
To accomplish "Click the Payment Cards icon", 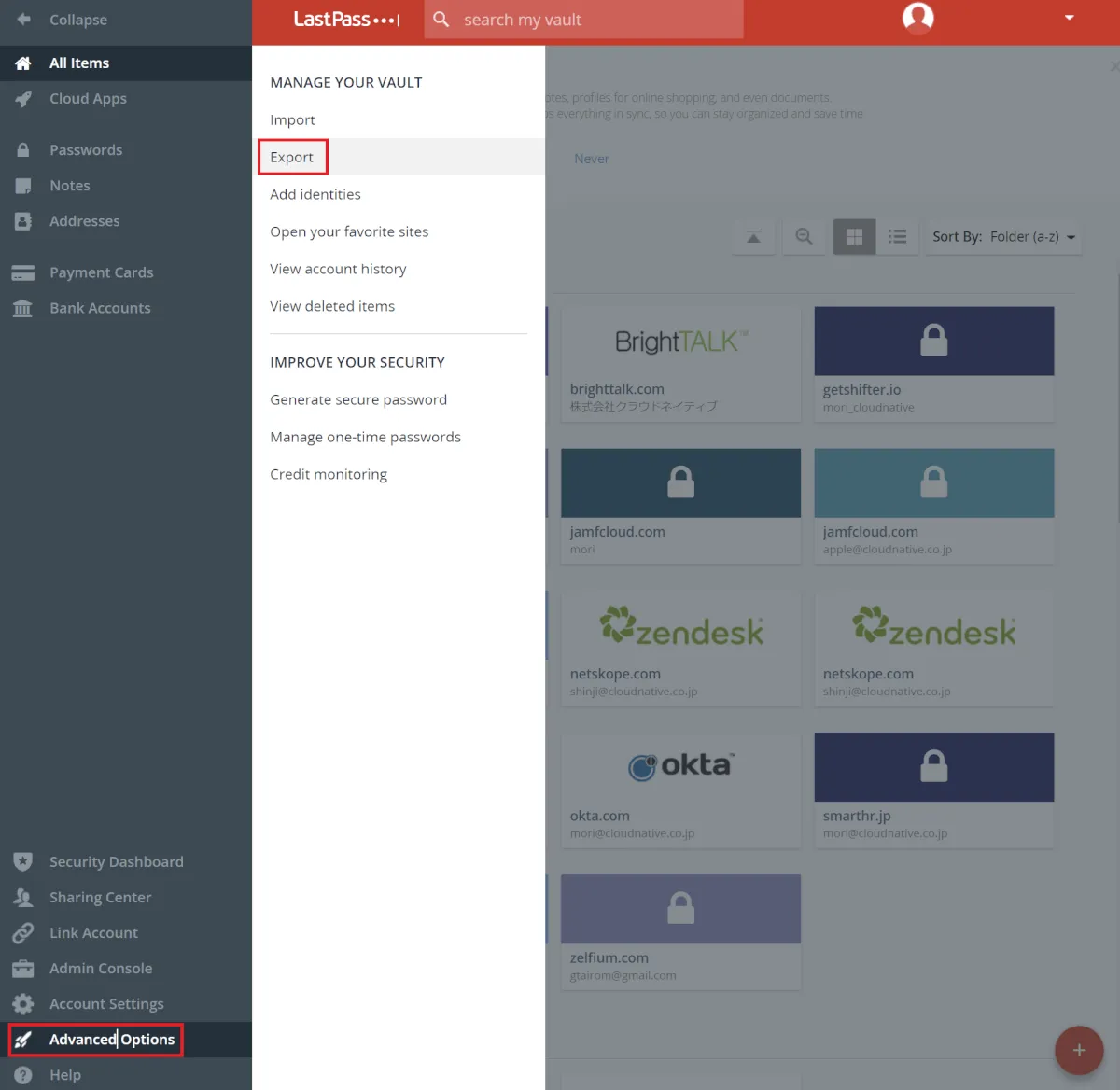I will tap(23, 273).
